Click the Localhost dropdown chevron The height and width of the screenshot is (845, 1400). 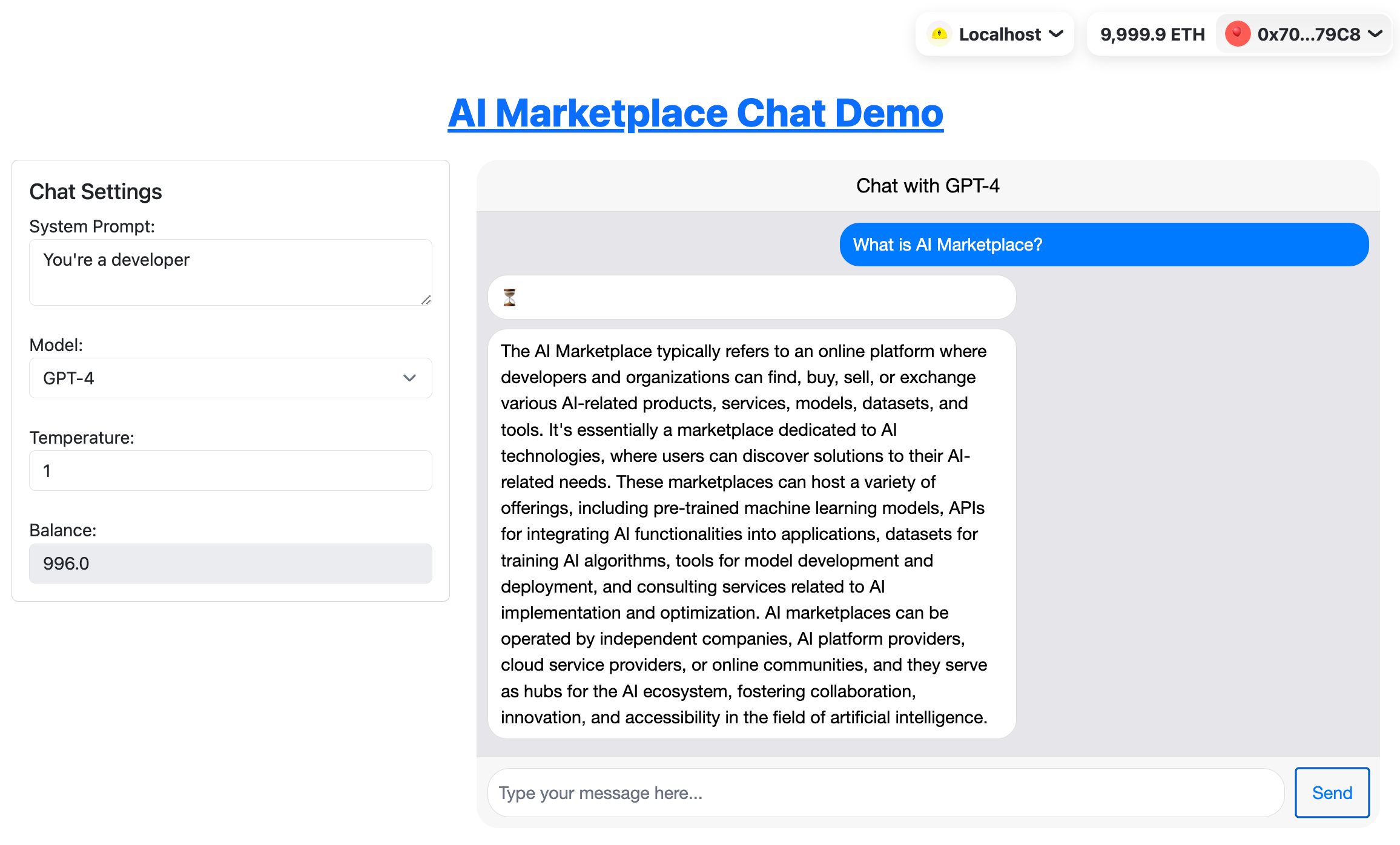tap(1056, 35)
